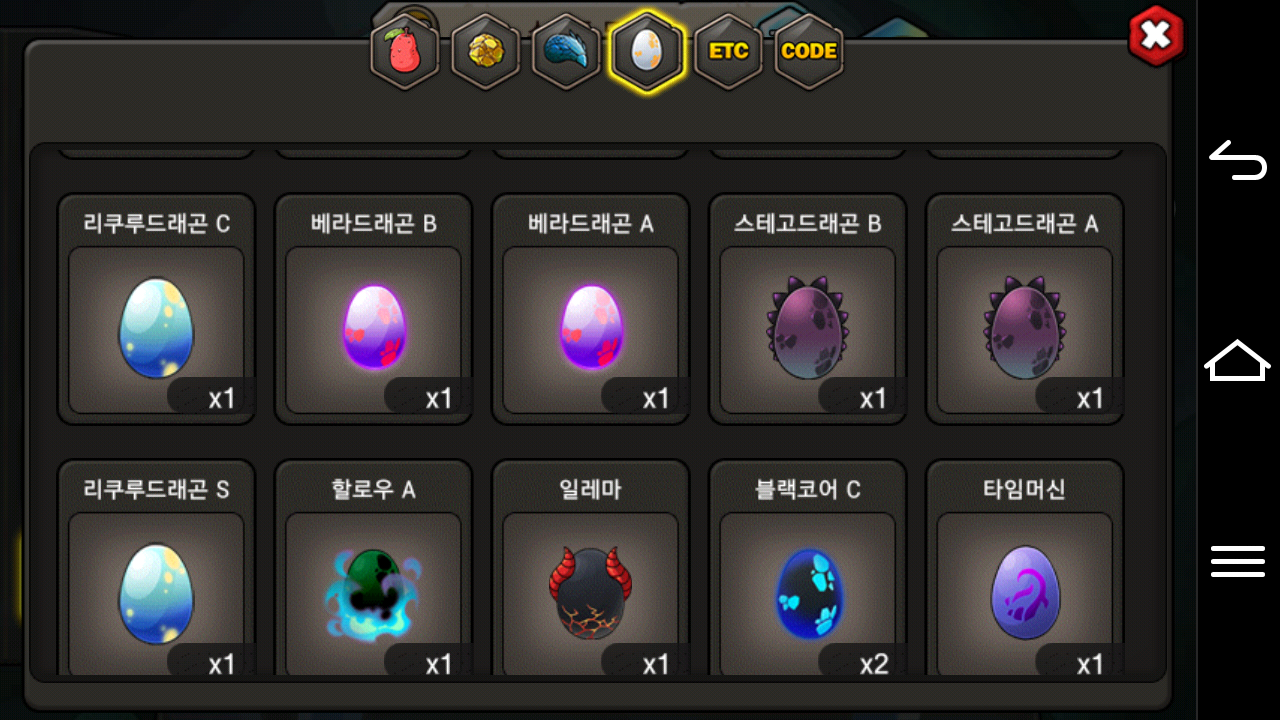Open the blue dragon tab

(566, 52)
